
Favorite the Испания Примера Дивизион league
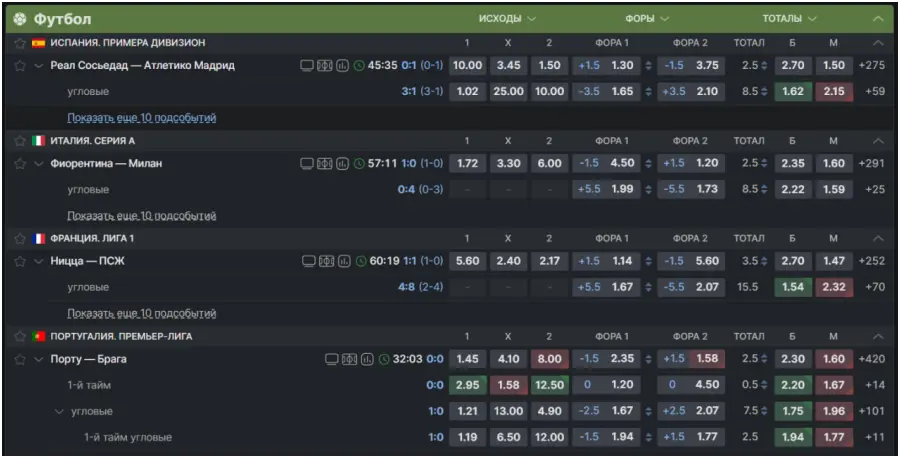click(20, 43)
